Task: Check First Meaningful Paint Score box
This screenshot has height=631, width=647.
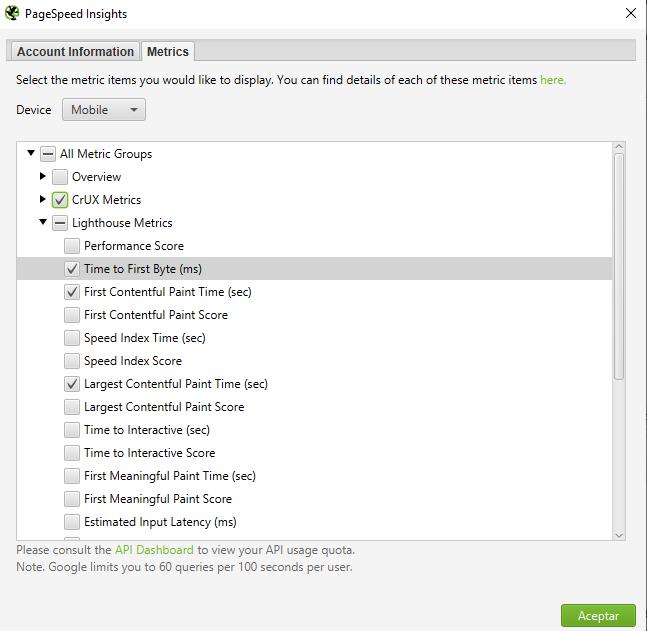Action: pos(72,499)
